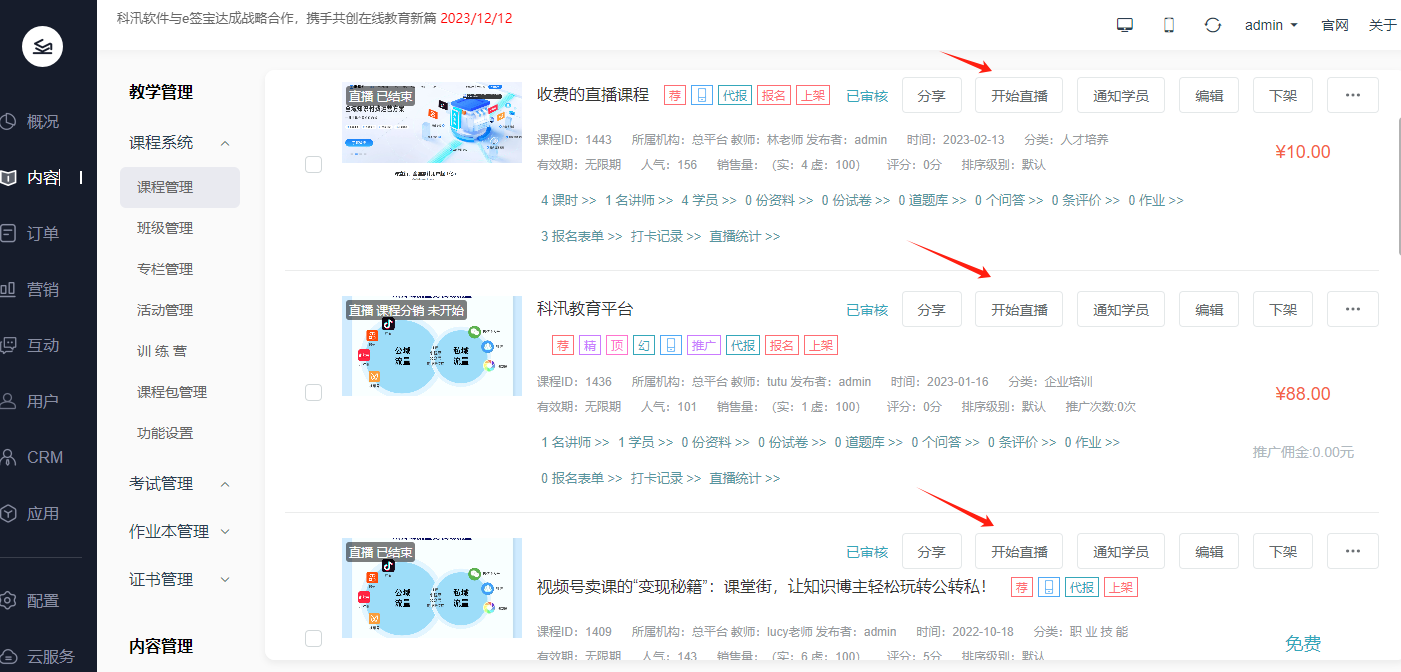The width and height of the screenshot is (1401, 672).
Task: Expand the 作业本管理 menu group
Action: tap(225, 532)
